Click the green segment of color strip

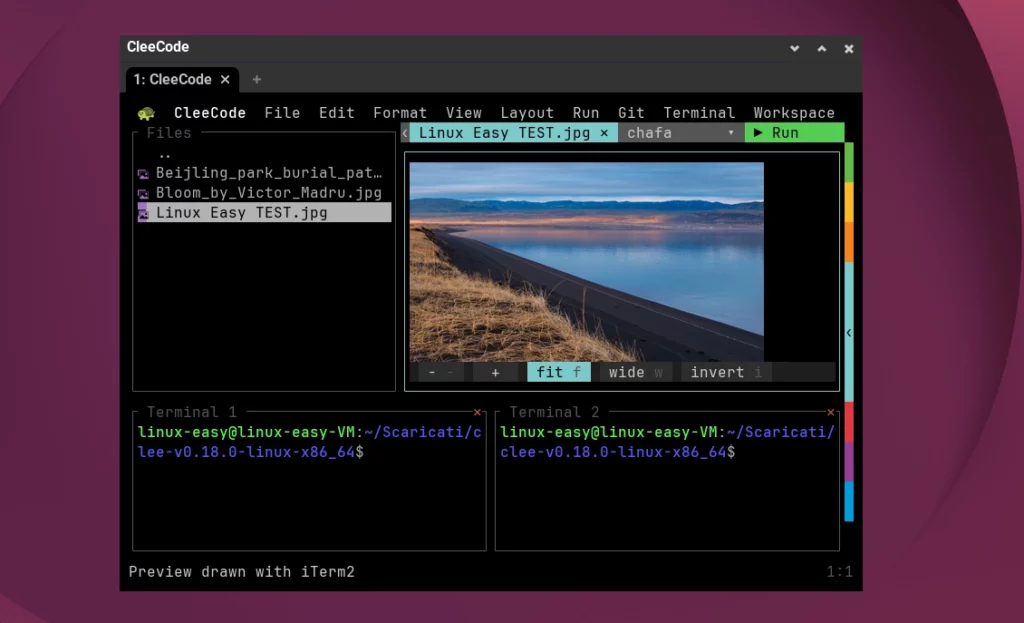point(849,163)
